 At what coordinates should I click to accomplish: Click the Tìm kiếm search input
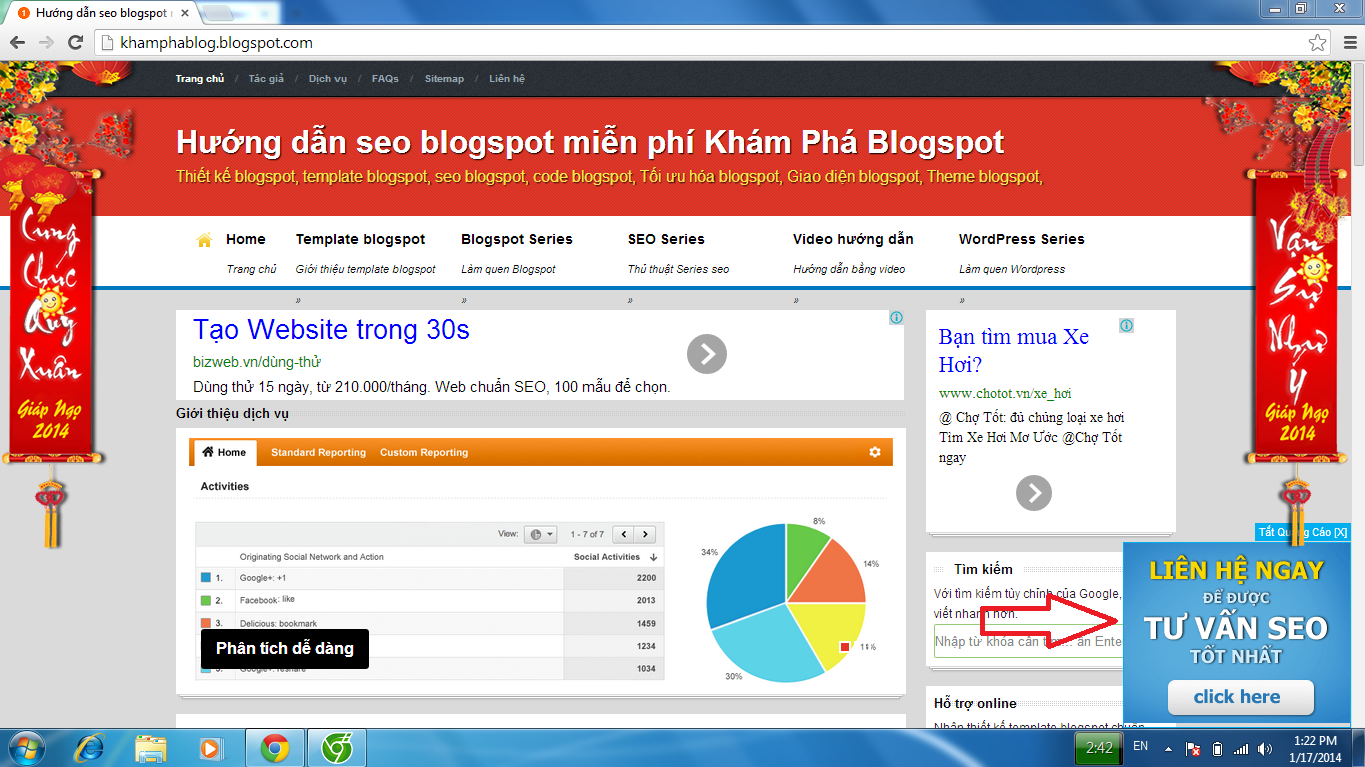coord(1029,641)
